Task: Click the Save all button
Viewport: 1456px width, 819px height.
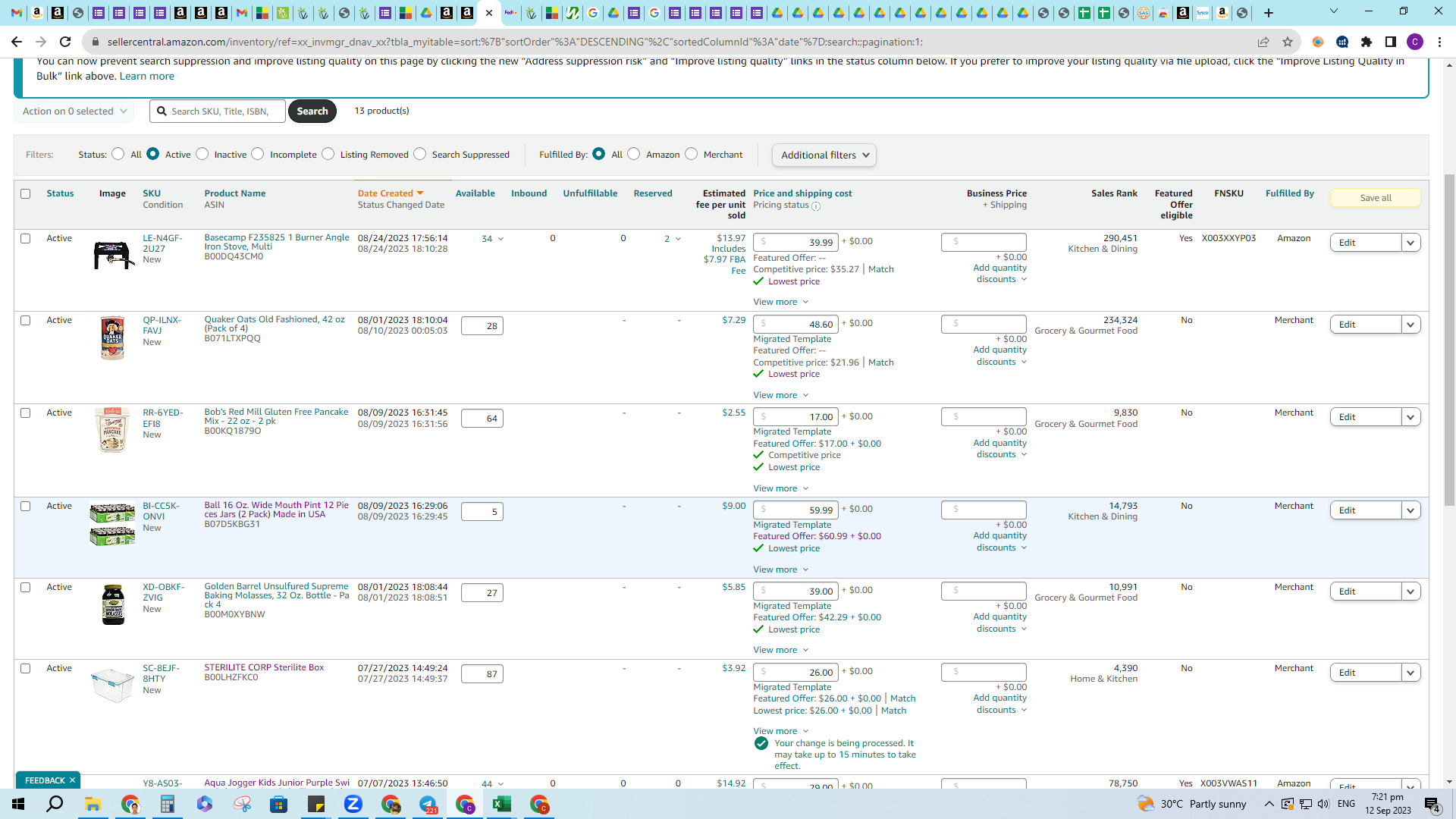Action: coord(1376,198)
